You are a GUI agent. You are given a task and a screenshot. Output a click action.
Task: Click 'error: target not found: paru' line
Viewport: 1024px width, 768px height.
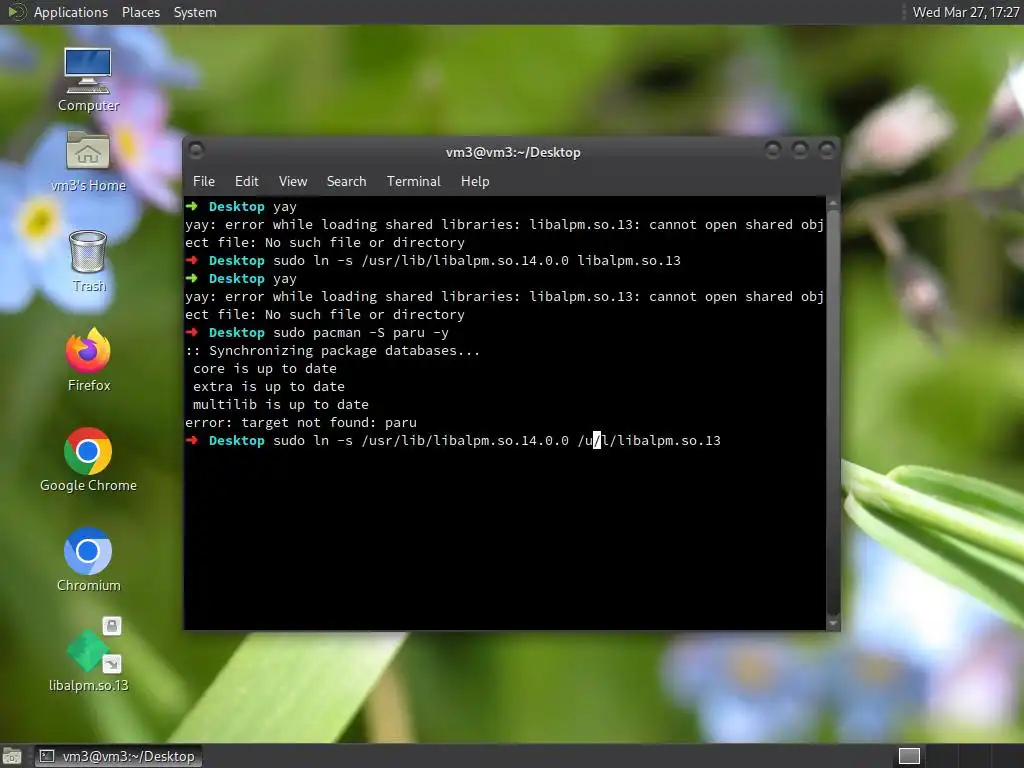click(301, 423)
